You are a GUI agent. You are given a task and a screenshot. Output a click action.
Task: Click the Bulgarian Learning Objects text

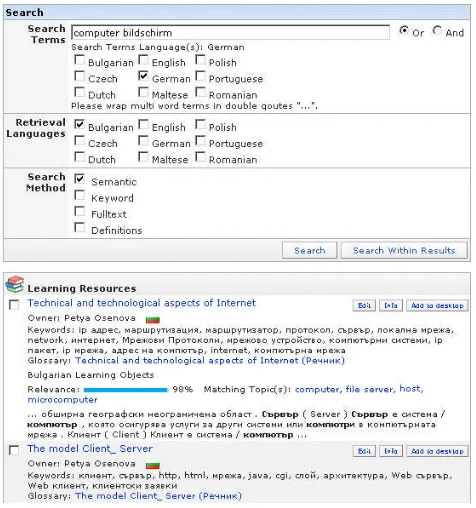pos(91,375)
